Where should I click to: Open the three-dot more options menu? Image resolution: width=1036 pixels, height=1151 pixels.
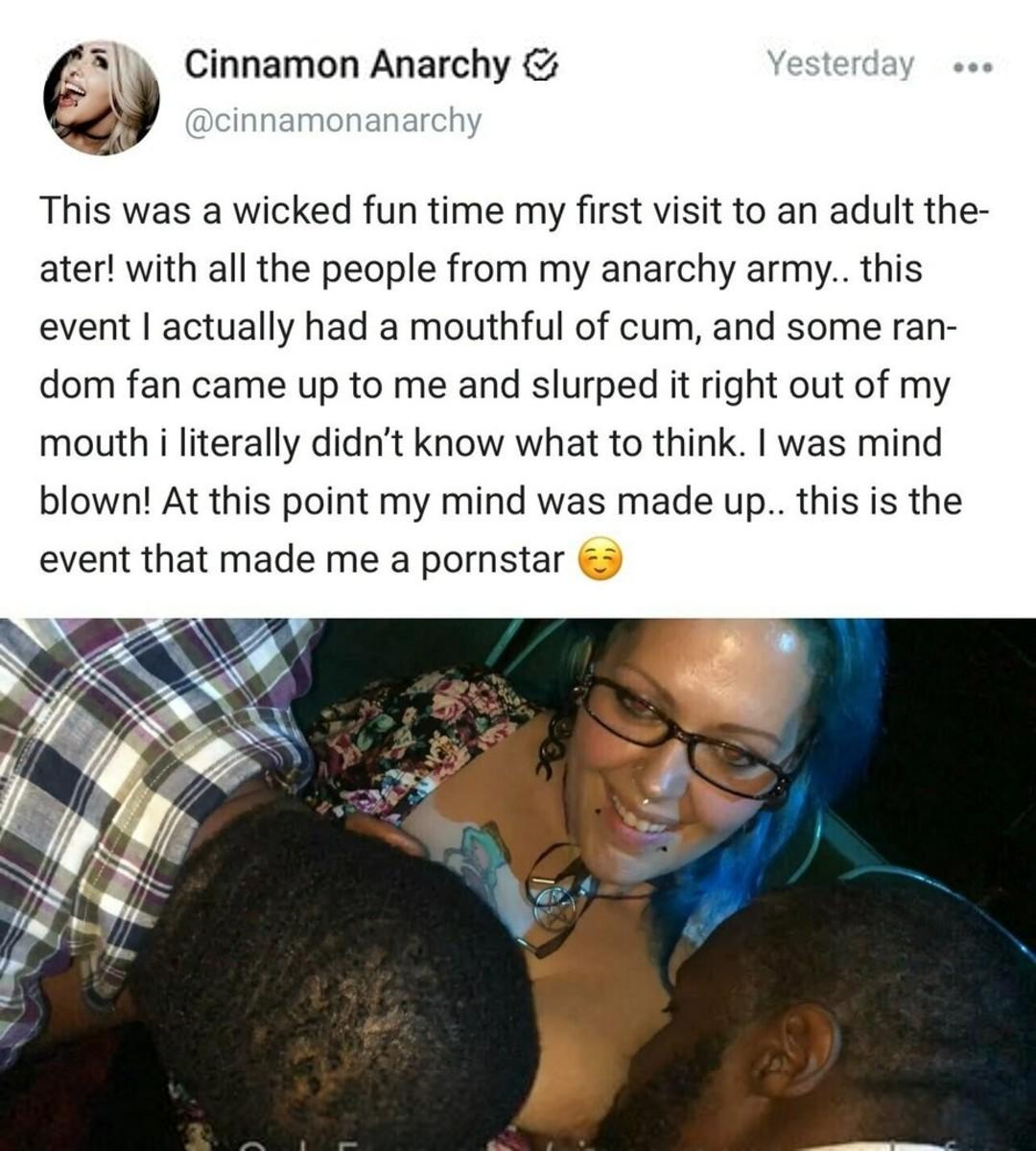tap(972, 68)
